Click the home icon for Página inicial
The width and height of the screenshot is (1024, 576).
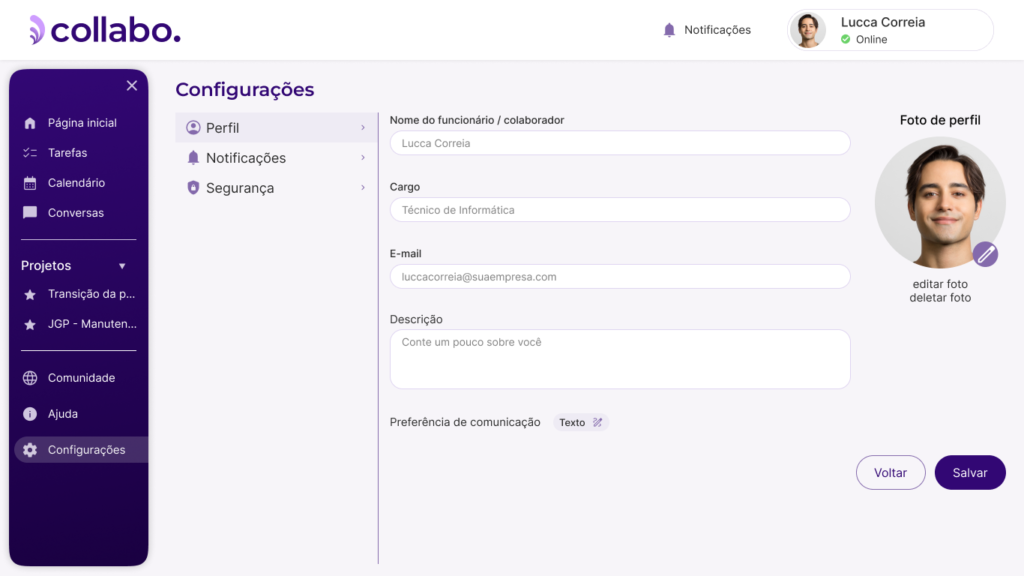[x=29, y=123]
